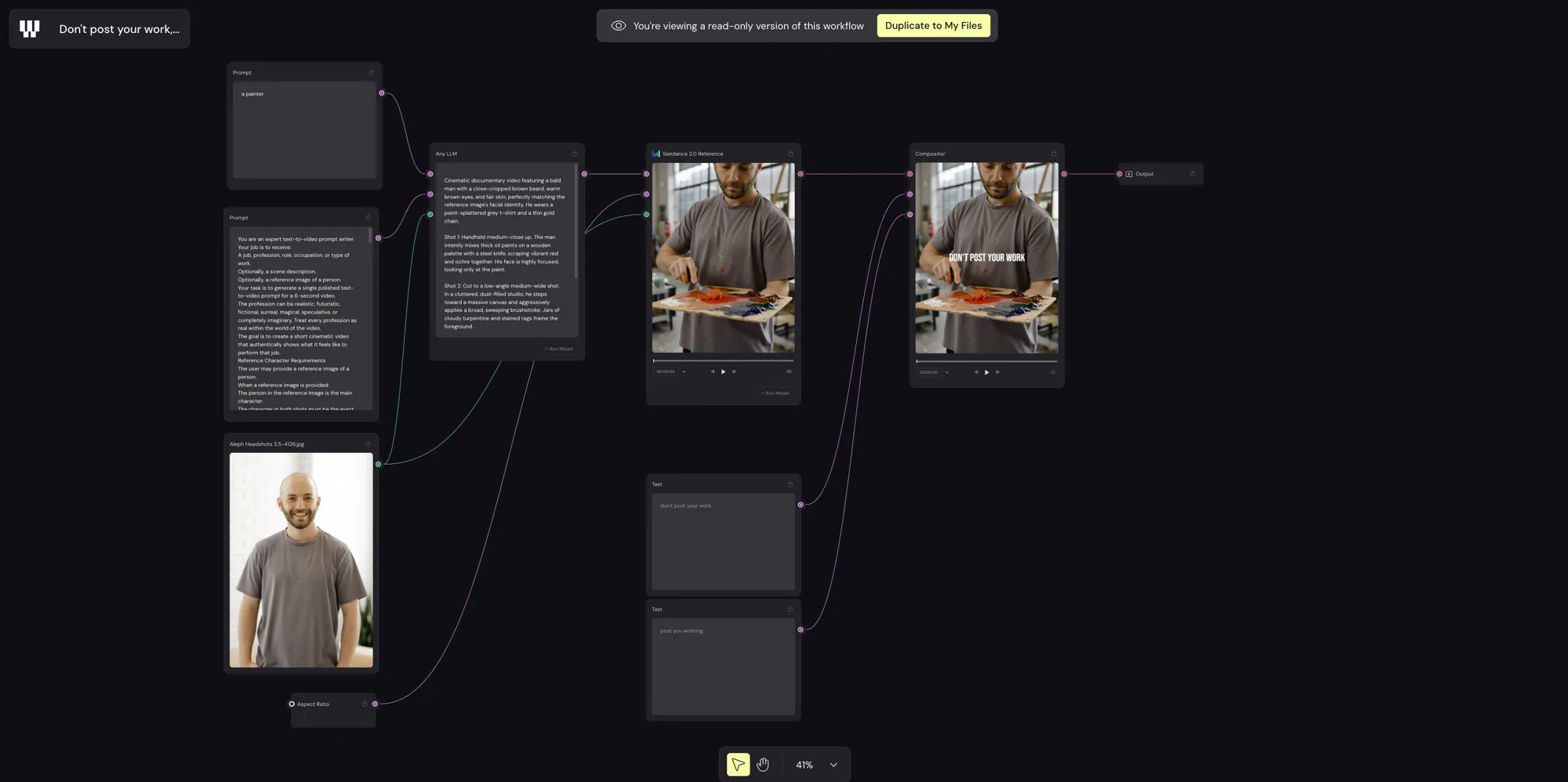Select the Aleph Headshots 3.5-4126.jpg title
The width and height of the screenshot is (1568, 782).
(267, 444)
